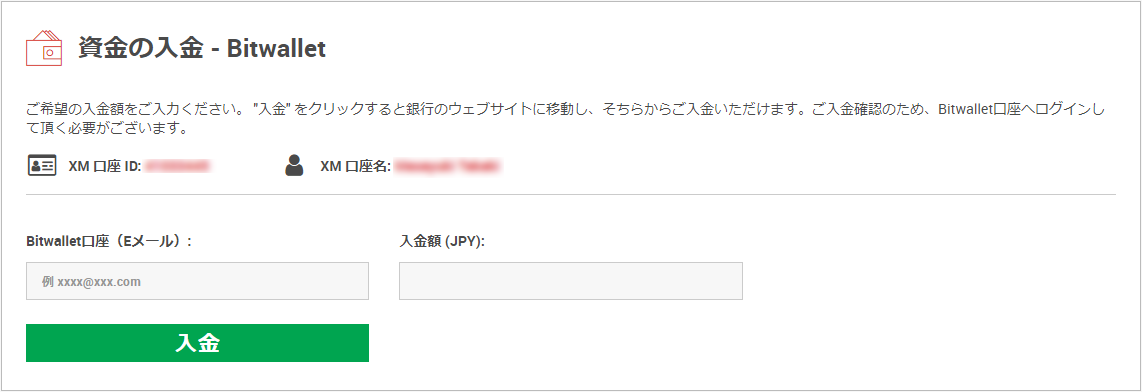Click the 資金の入金 - Bitwallet heading
The height and width of the screenshot is (392, 1142).
pos(202,48)
